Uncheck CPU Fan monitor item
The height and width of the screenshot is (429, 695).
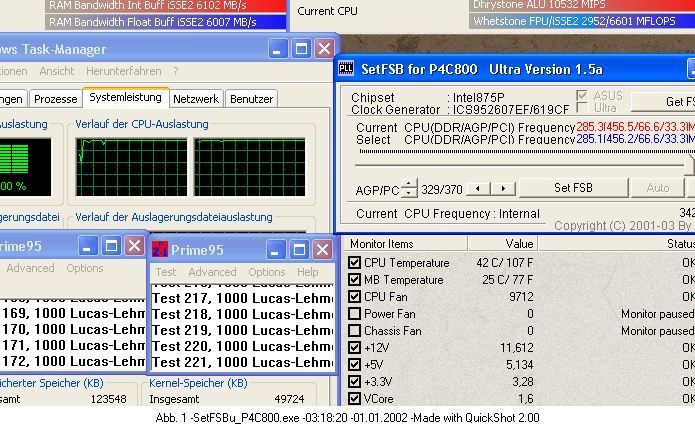354,296
